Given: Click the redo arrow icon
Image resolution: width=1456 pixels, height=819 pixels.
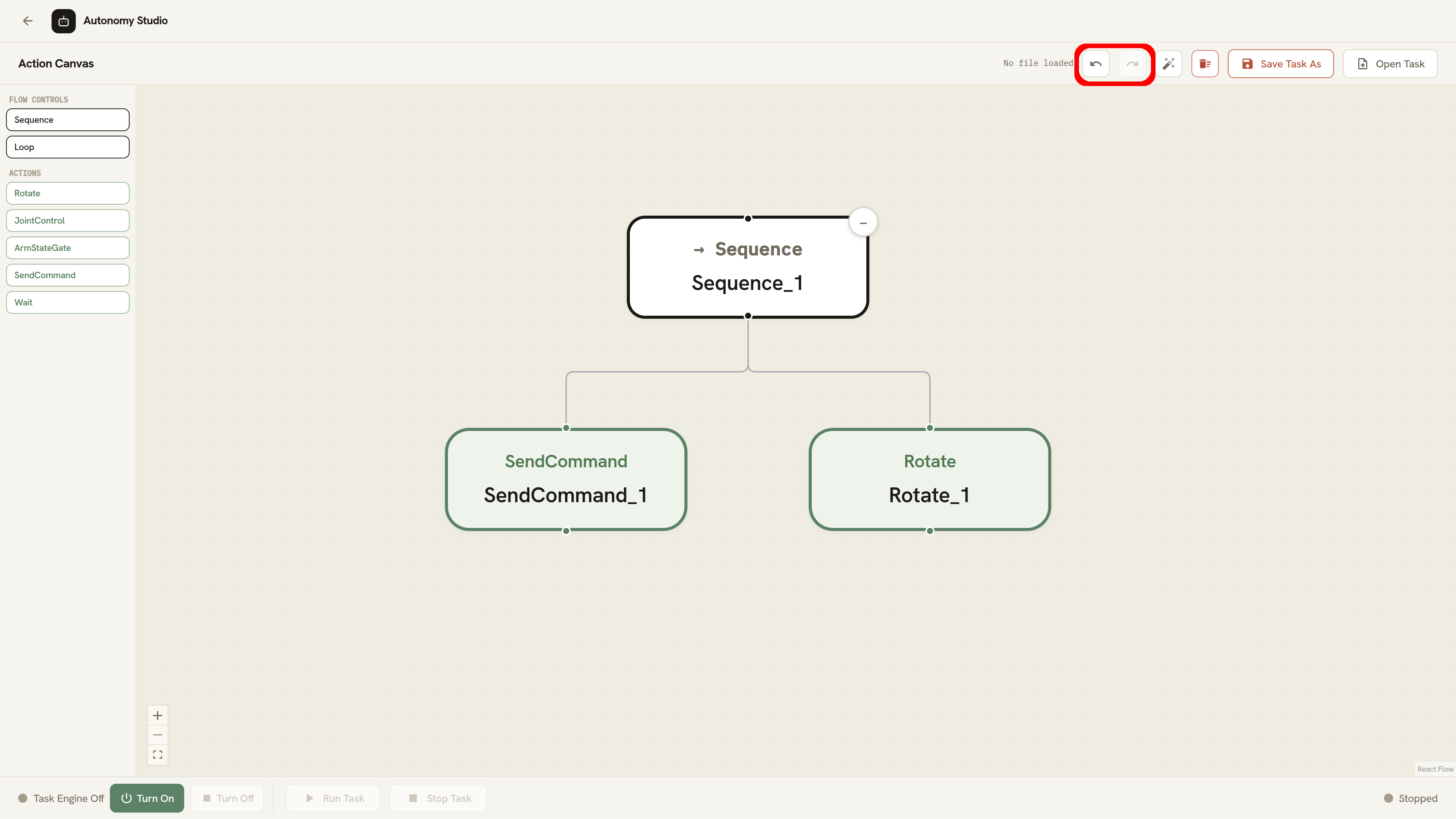Looking at the screenshot, I should click(1132, 64).
